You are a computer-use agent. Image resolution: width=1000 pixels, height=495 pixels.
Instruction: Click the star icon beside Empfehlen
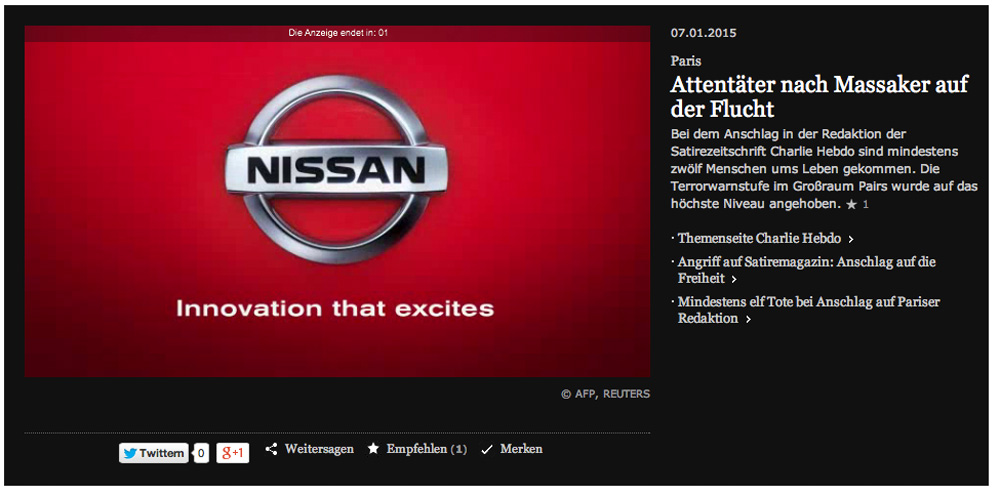pyautogui.click(x=373, y=449)
